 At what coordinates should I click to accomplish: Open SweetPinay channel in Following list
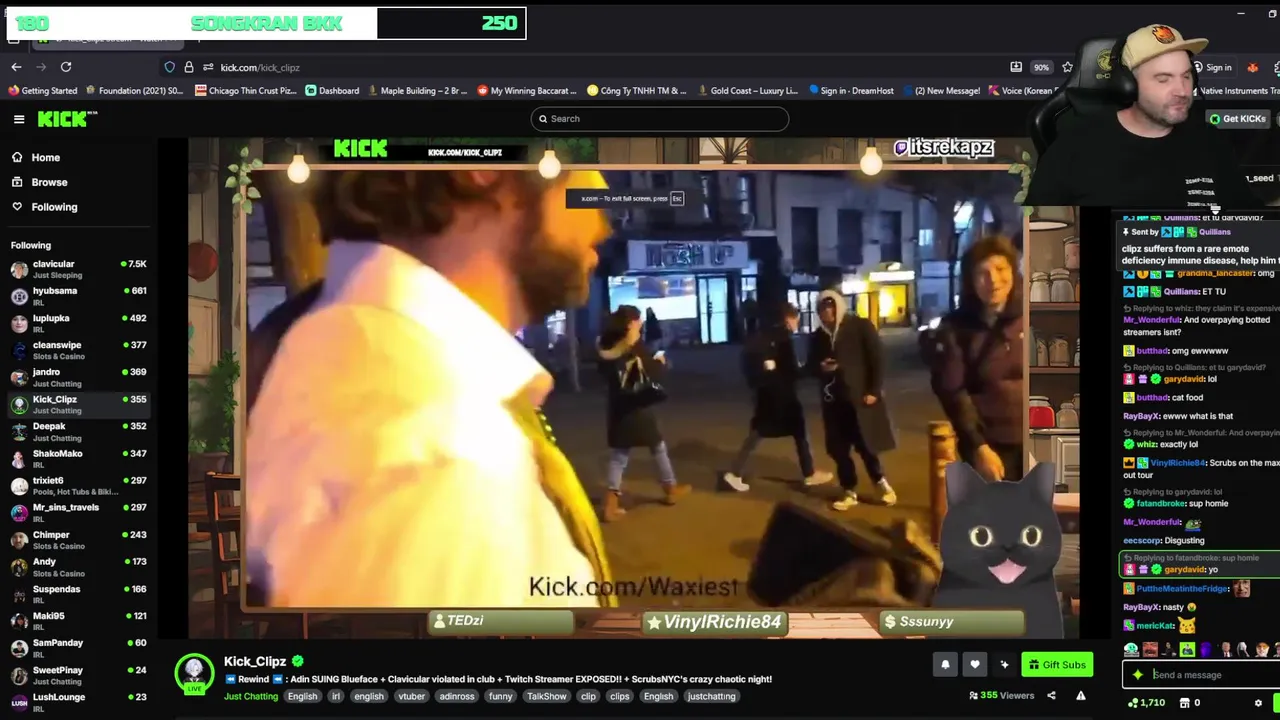pyautogui.click(x=78, y=675)
